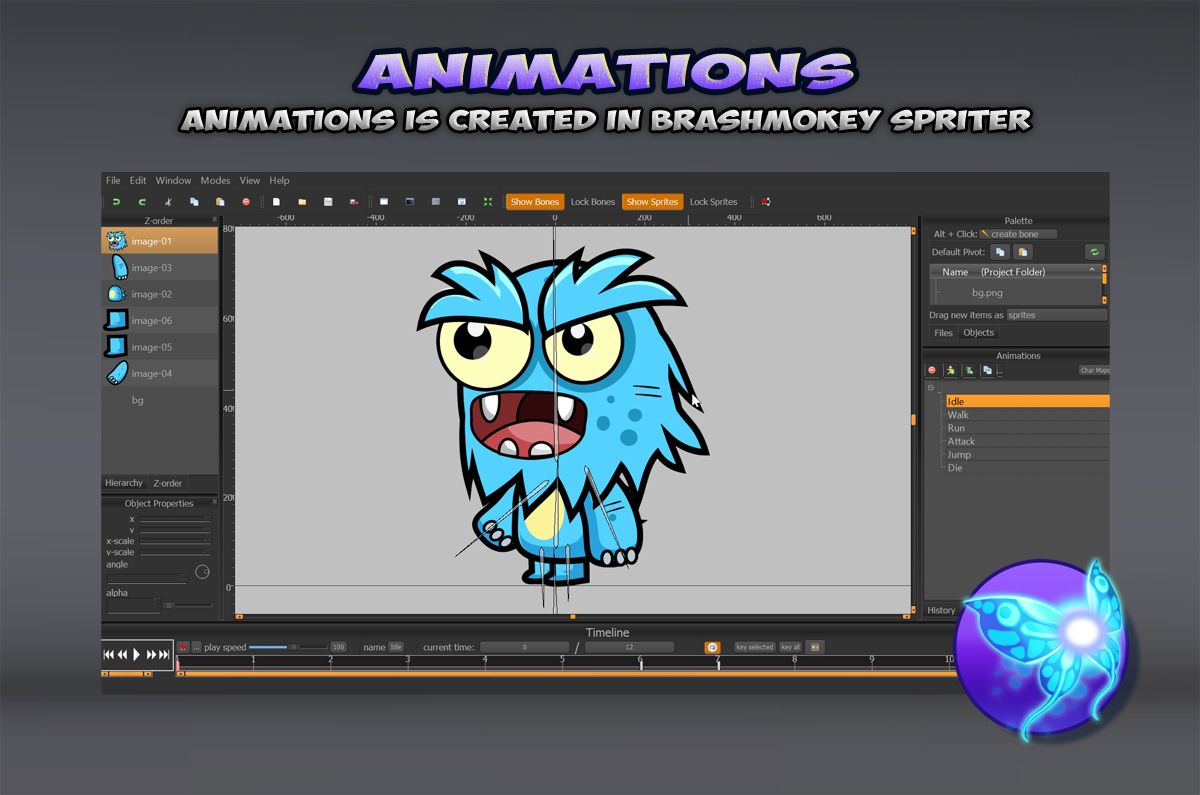
Task: Click the green zoom-to-fit arrows icon
Action: point(488,202)
